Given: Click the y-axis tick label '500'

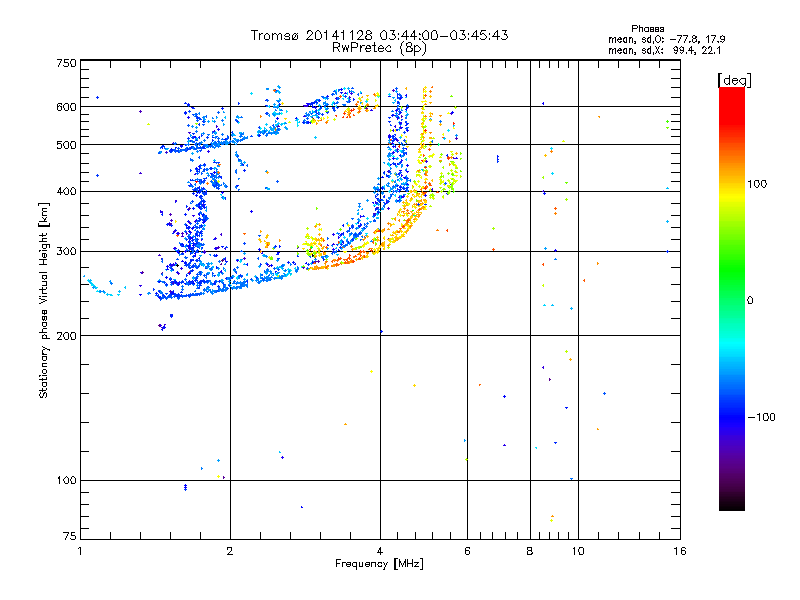Looking at the screenshot, I should click(x=66, y=145).
